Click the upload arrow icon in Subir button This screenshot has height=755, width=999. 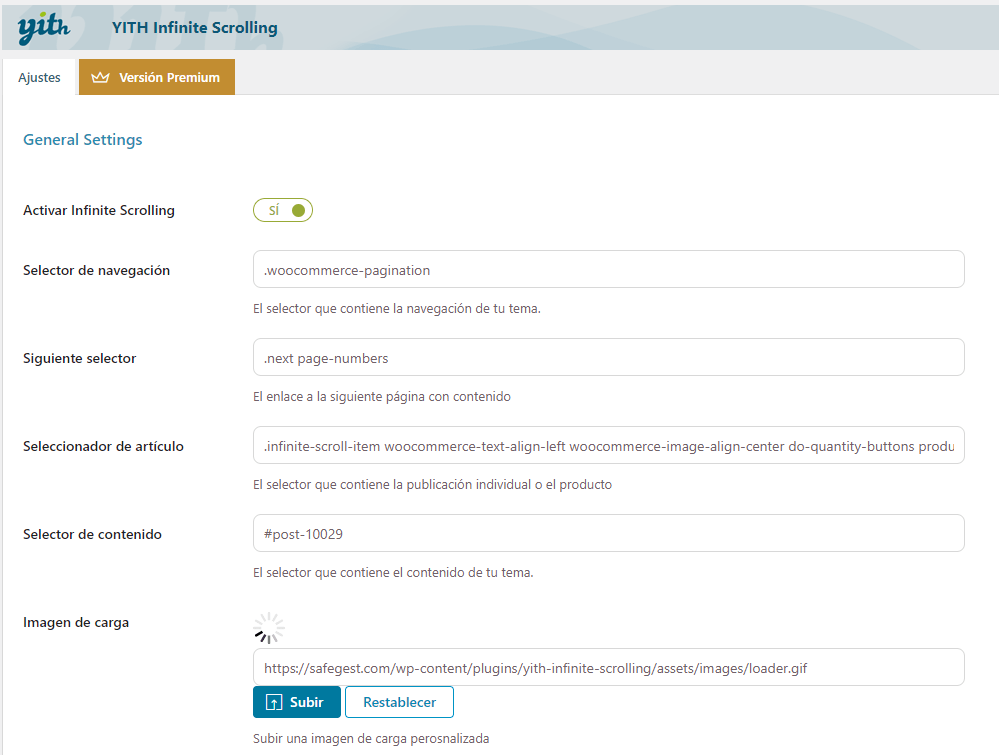click(x=273, y=702)
